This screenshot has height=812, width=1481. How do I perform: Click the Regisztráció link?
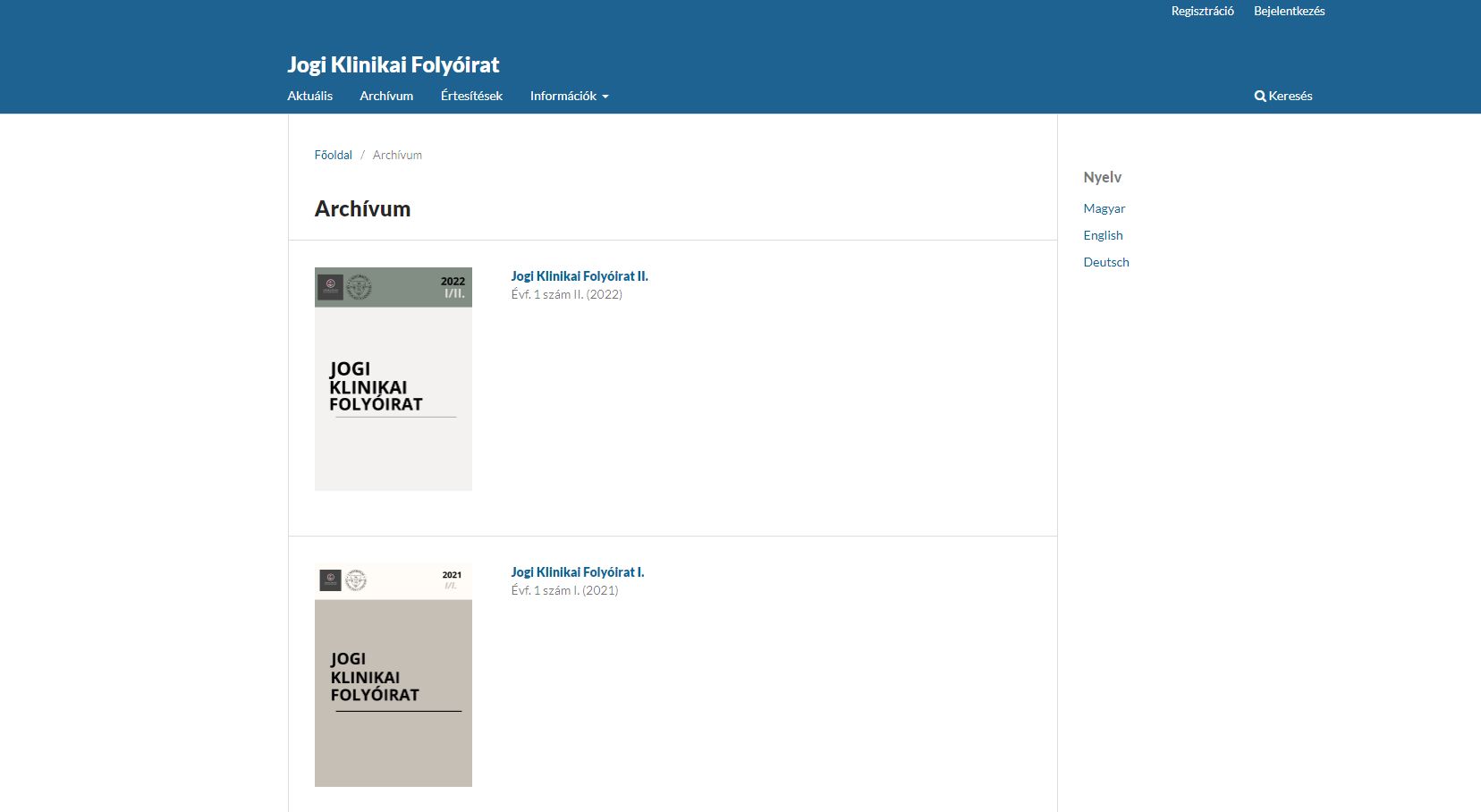pos(1202,12)
